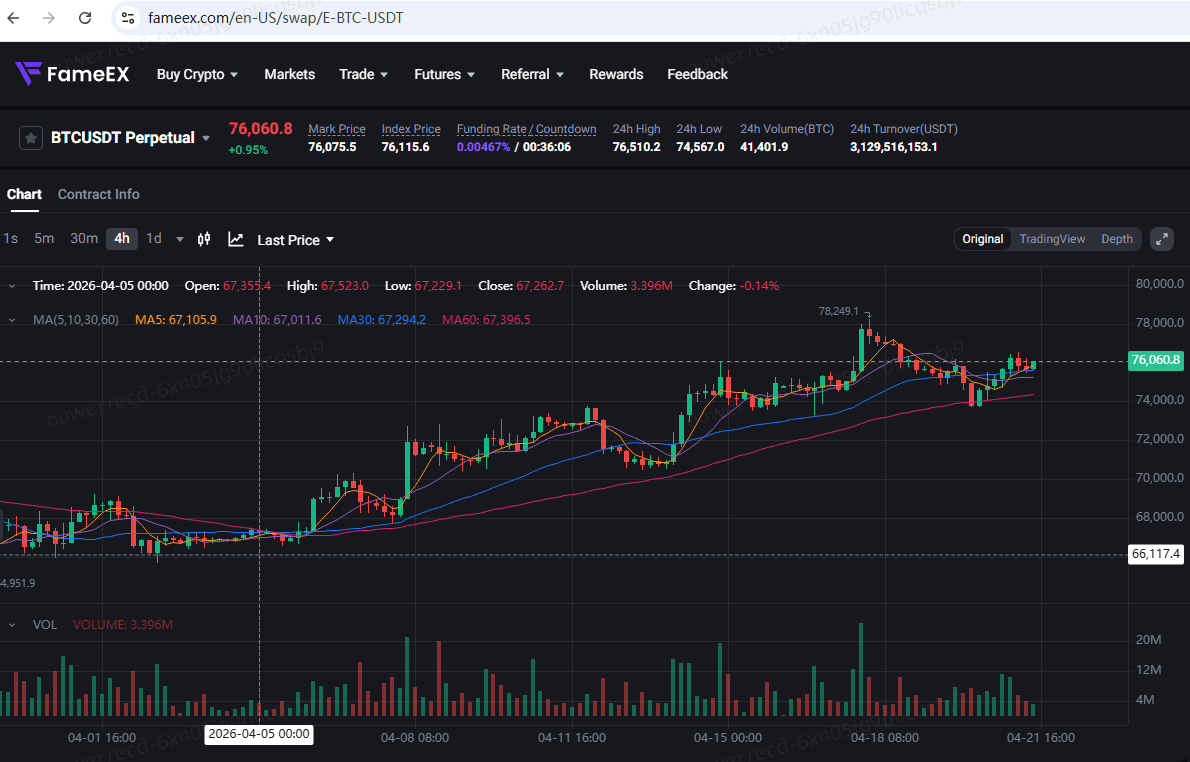Click the favorite star for BTCUSDT

[x=31, y=138]
